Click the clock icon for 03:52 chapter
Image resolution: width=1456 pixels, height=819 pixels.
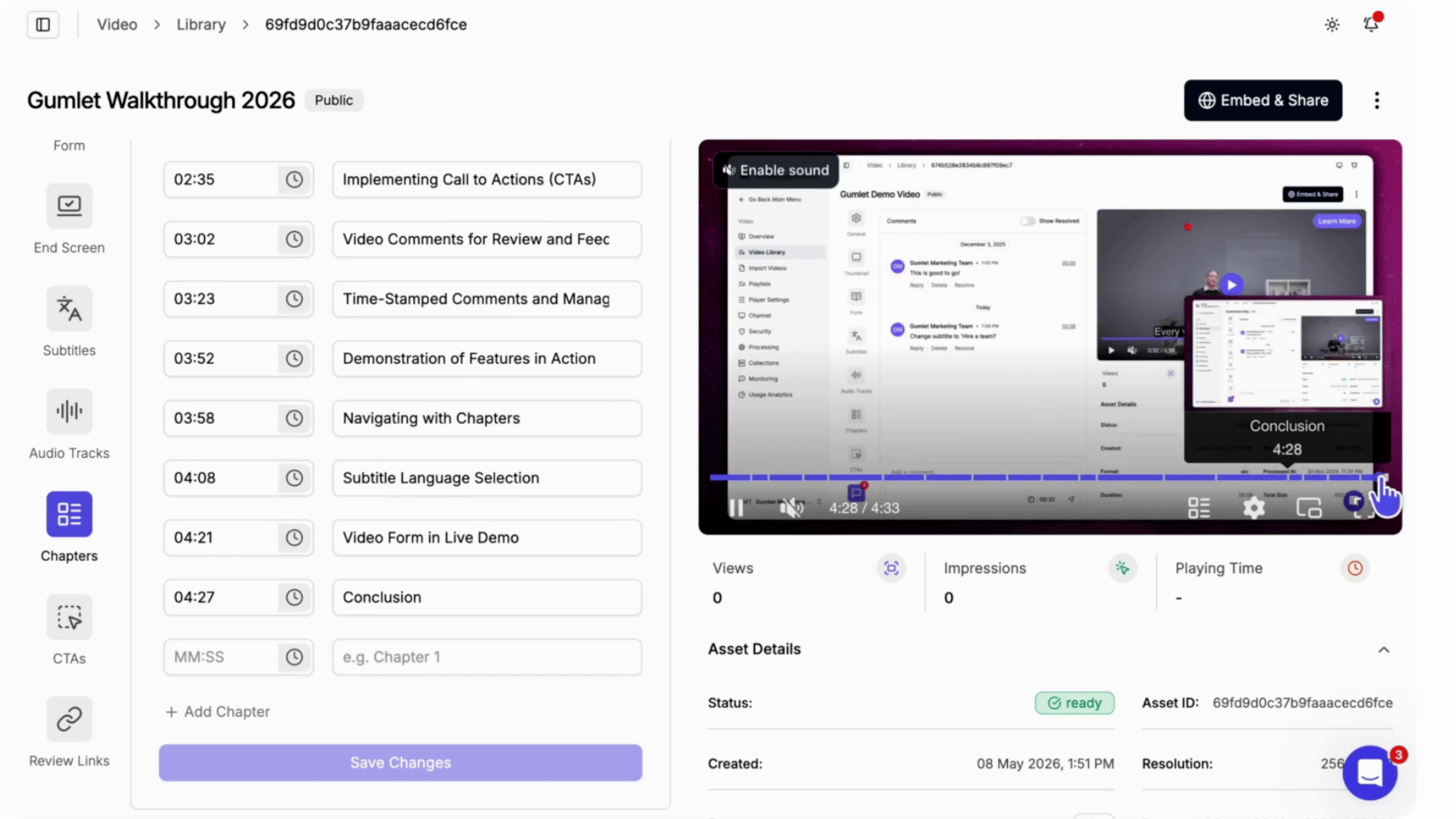[294, 359]
